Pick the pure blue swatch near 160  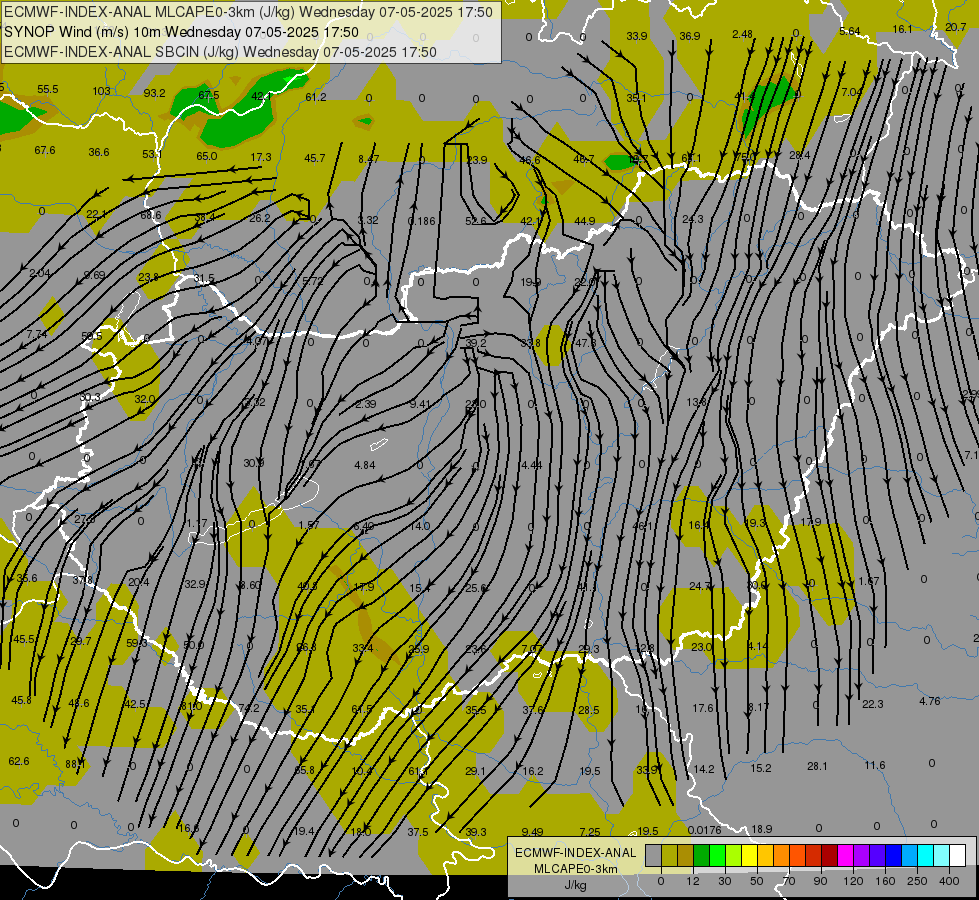point(893,855)
